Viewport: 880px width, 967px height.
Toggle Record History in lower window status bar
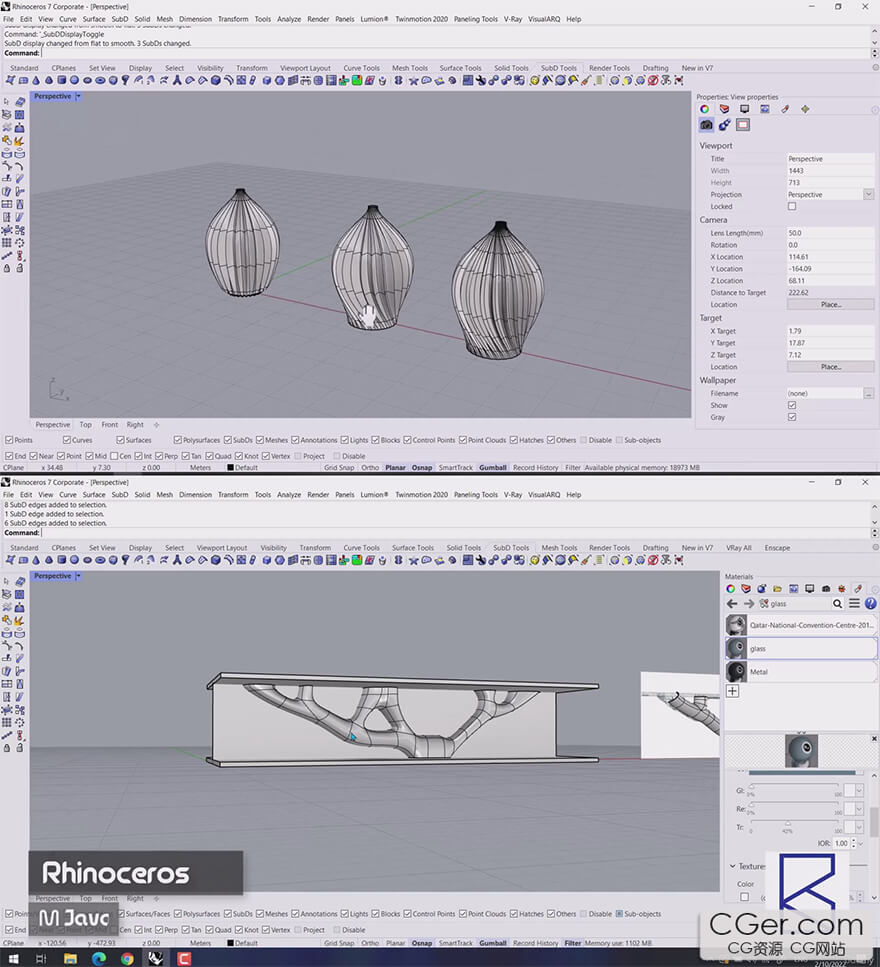pos(535,943)
